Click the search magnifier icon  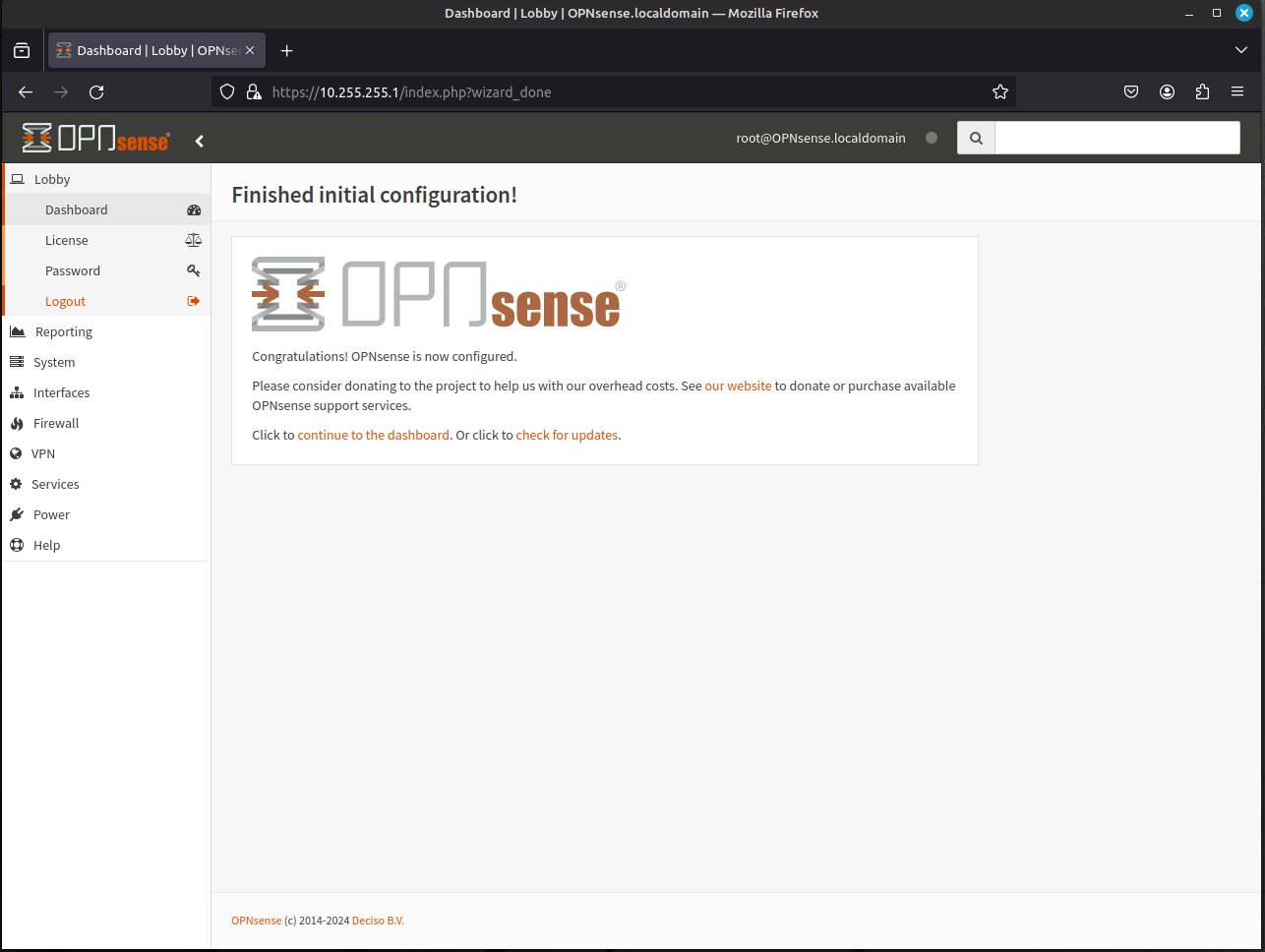click(976, 138)
